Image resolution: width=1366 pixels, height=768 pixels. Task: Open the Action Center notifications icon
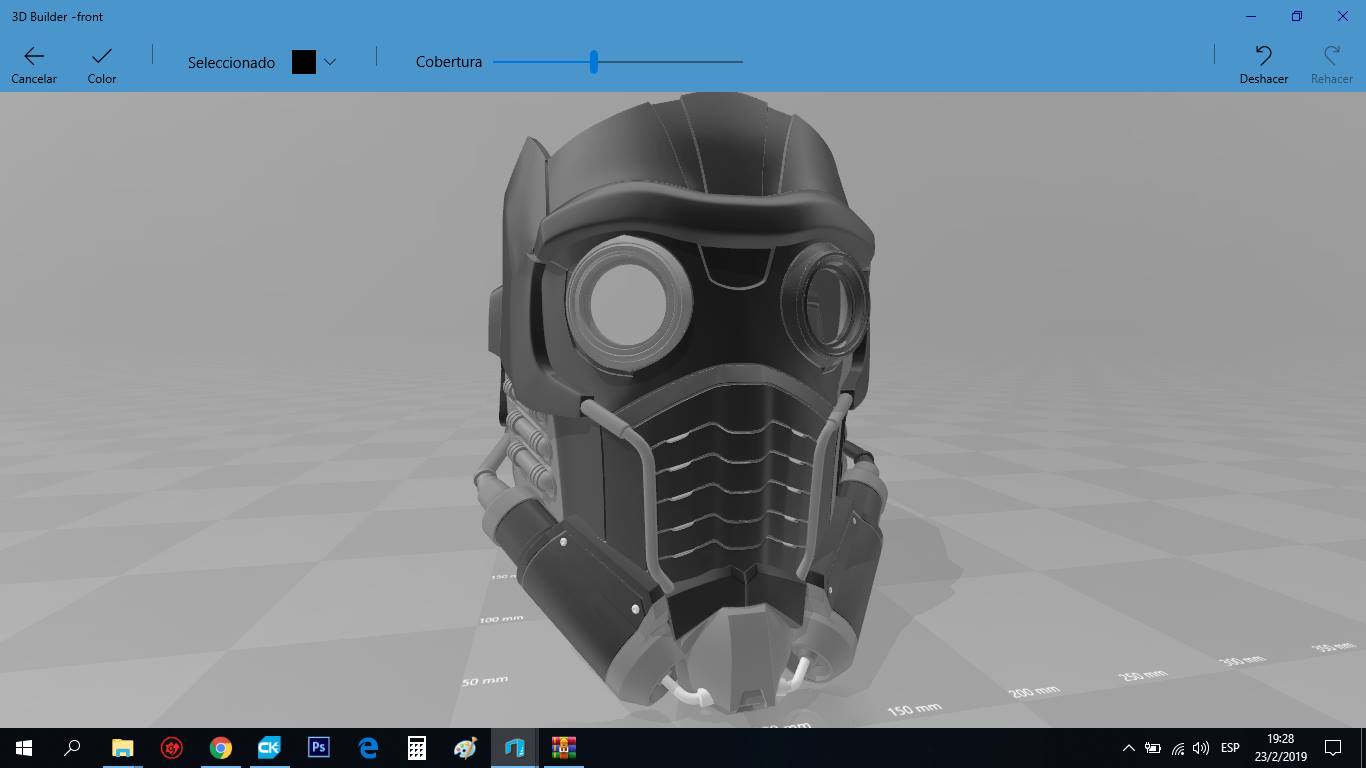pos(1333,748)
